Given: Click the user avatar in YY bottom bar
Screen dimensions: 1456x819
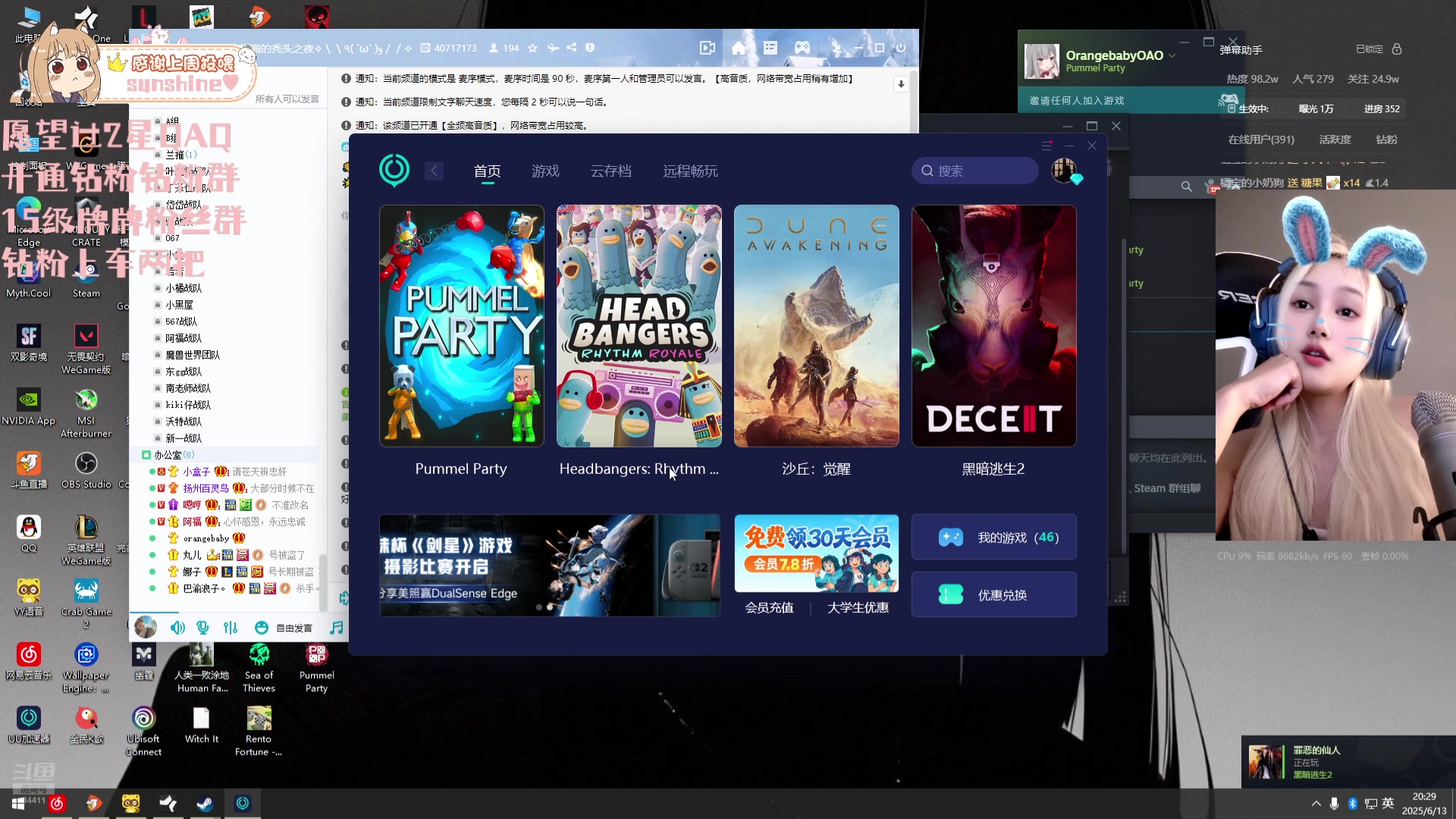Looking at the screenshot, I should (146, 627).
